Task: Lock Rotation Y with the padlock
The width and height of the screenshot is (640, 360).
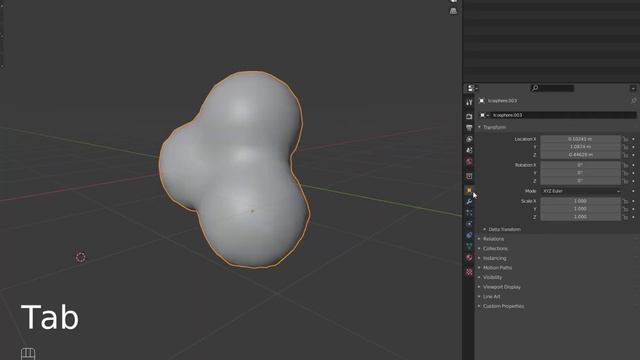Action: click(x=625, y=173)
